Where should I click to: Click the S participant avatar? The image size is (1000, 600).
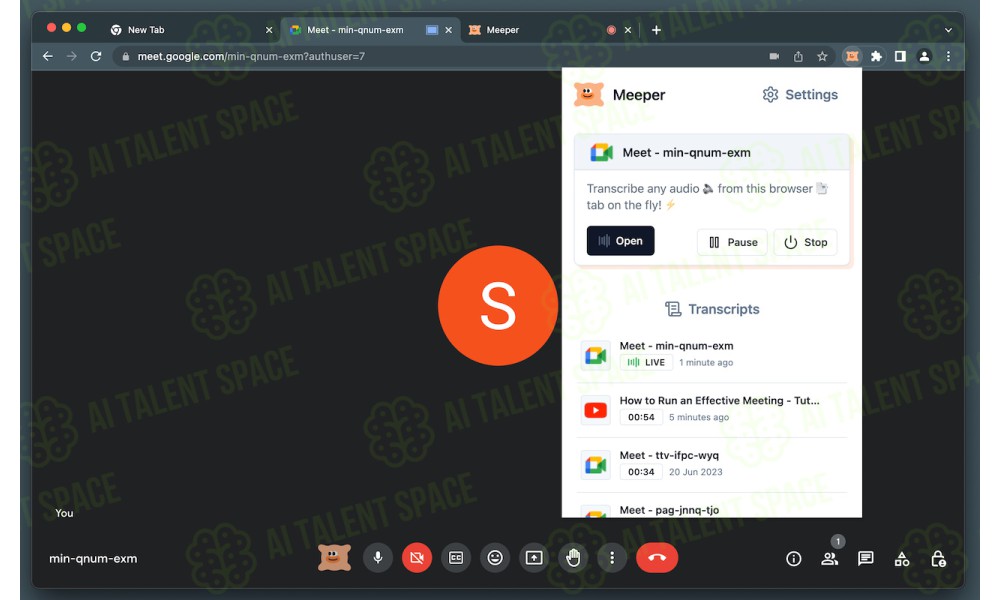[497, 305]
